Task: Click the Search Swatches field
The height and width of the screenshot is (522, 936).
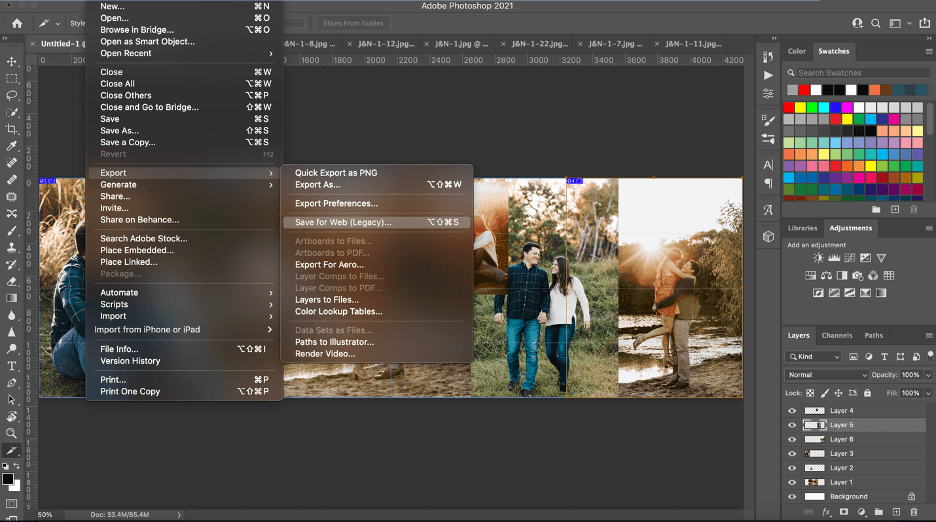Action: pos(863,73)
